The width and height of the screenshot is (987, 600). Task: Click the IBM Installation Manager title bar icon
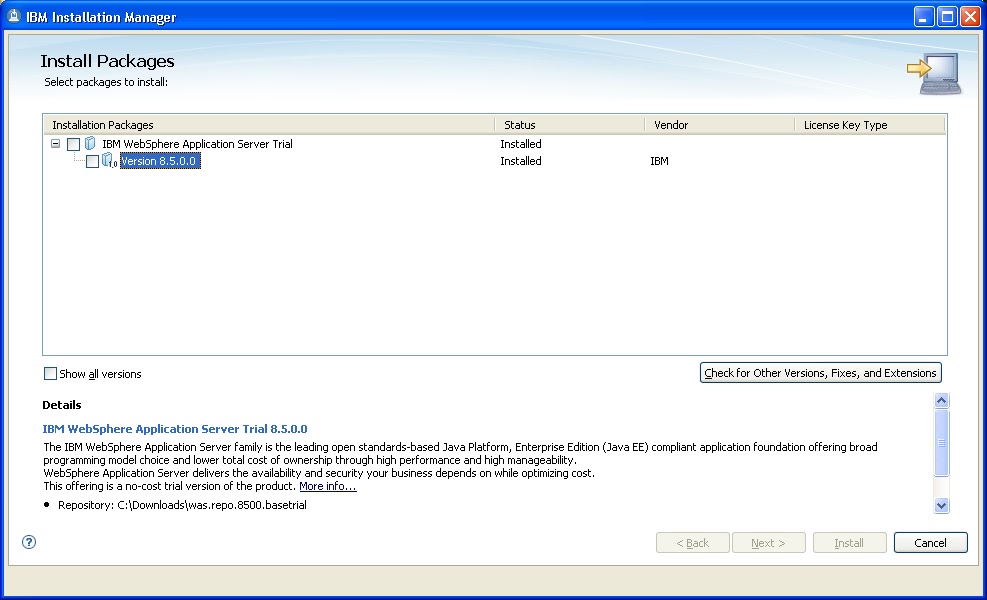(13, 16)
